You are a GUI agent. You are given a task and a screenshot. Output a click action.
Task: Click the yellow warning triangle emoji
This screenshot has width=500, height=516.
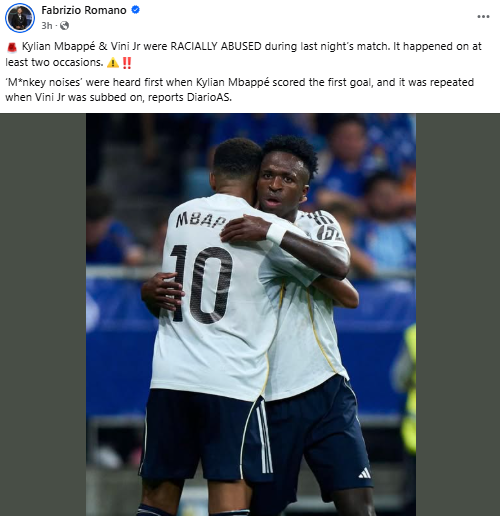coord(113,63)
